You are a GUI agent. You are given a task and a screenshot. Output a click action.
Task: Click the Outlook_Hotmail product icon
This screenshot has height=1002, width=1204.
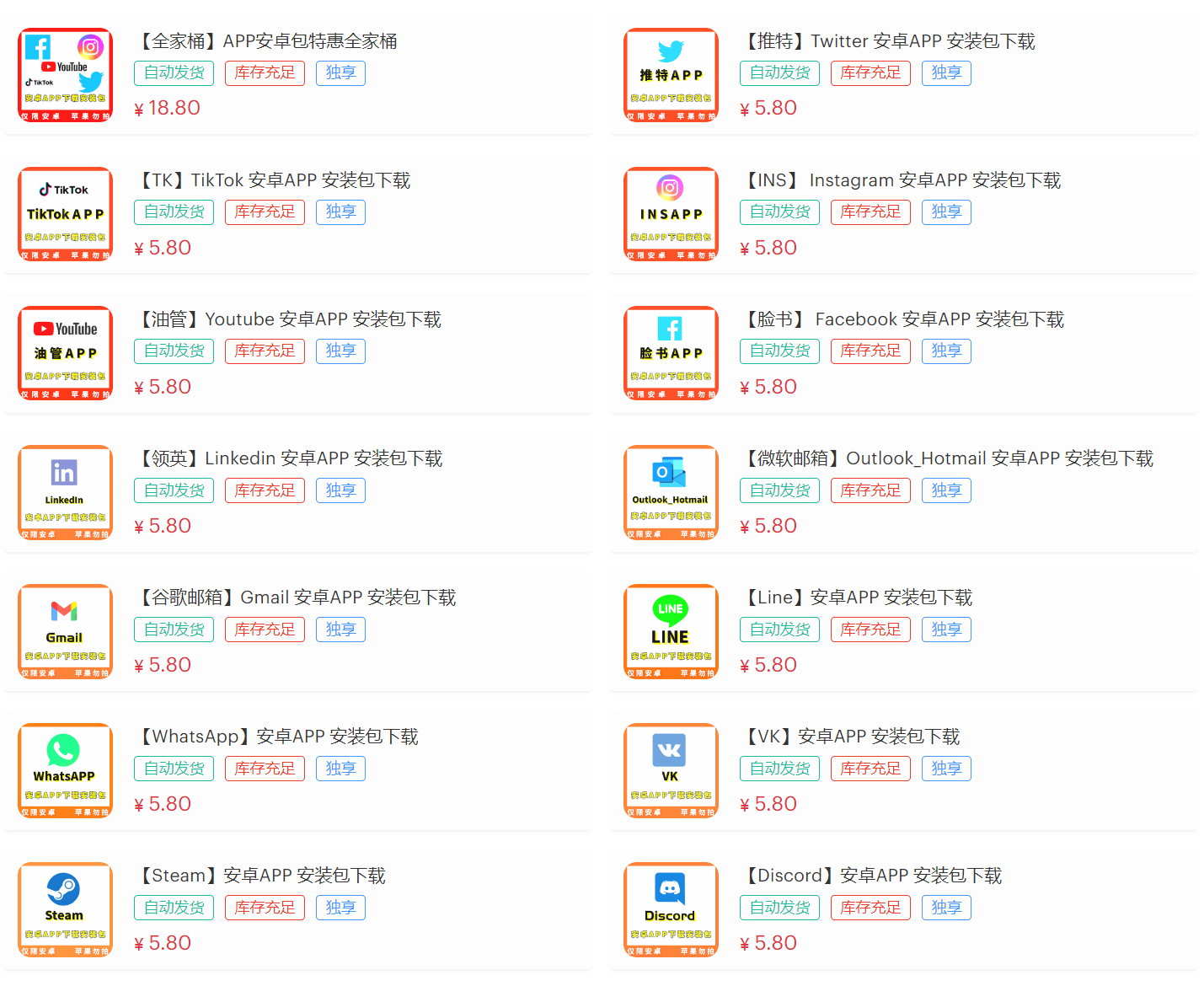point(671,492)
